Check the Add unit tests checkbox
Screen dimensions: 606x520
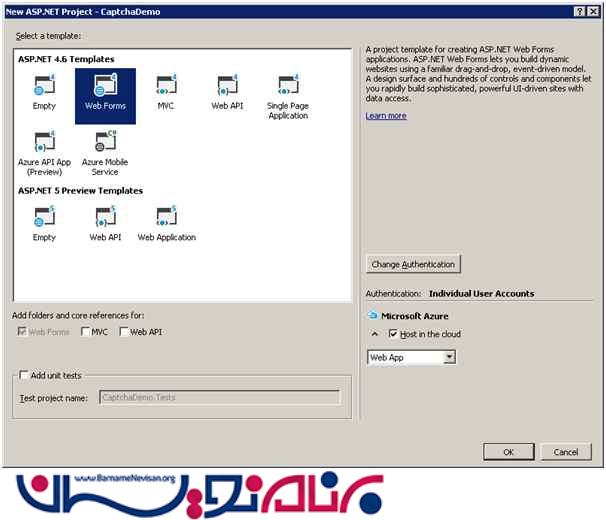tap(24, 375)
